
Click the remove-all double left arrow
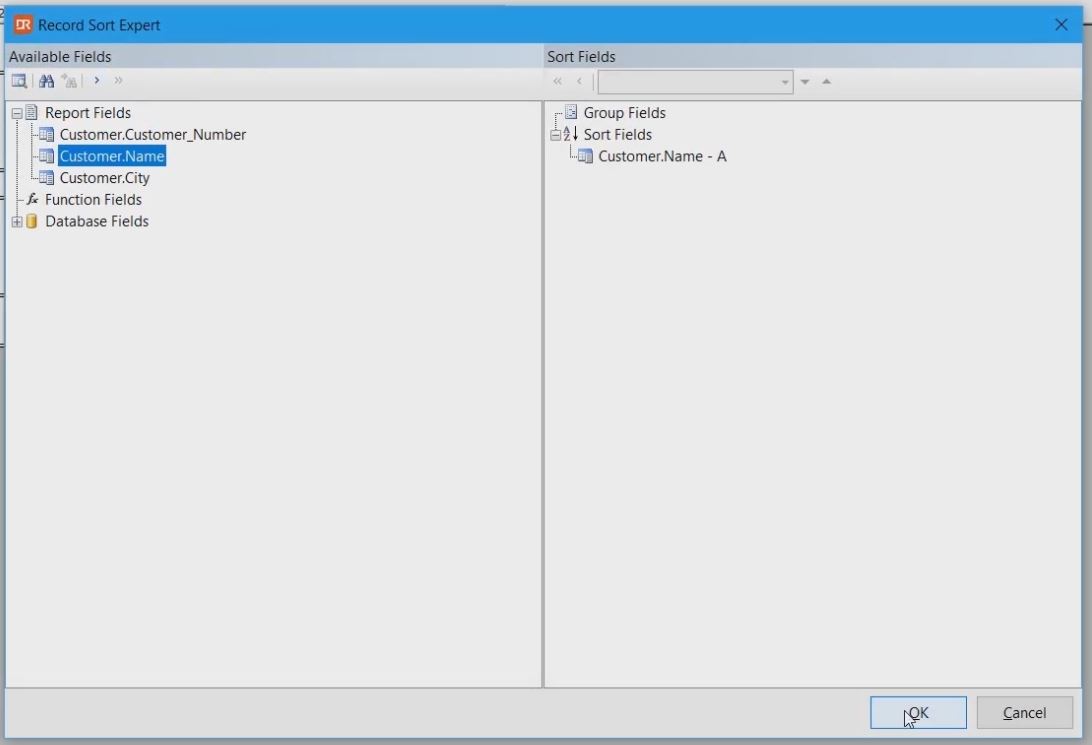(x=558, y=82)
